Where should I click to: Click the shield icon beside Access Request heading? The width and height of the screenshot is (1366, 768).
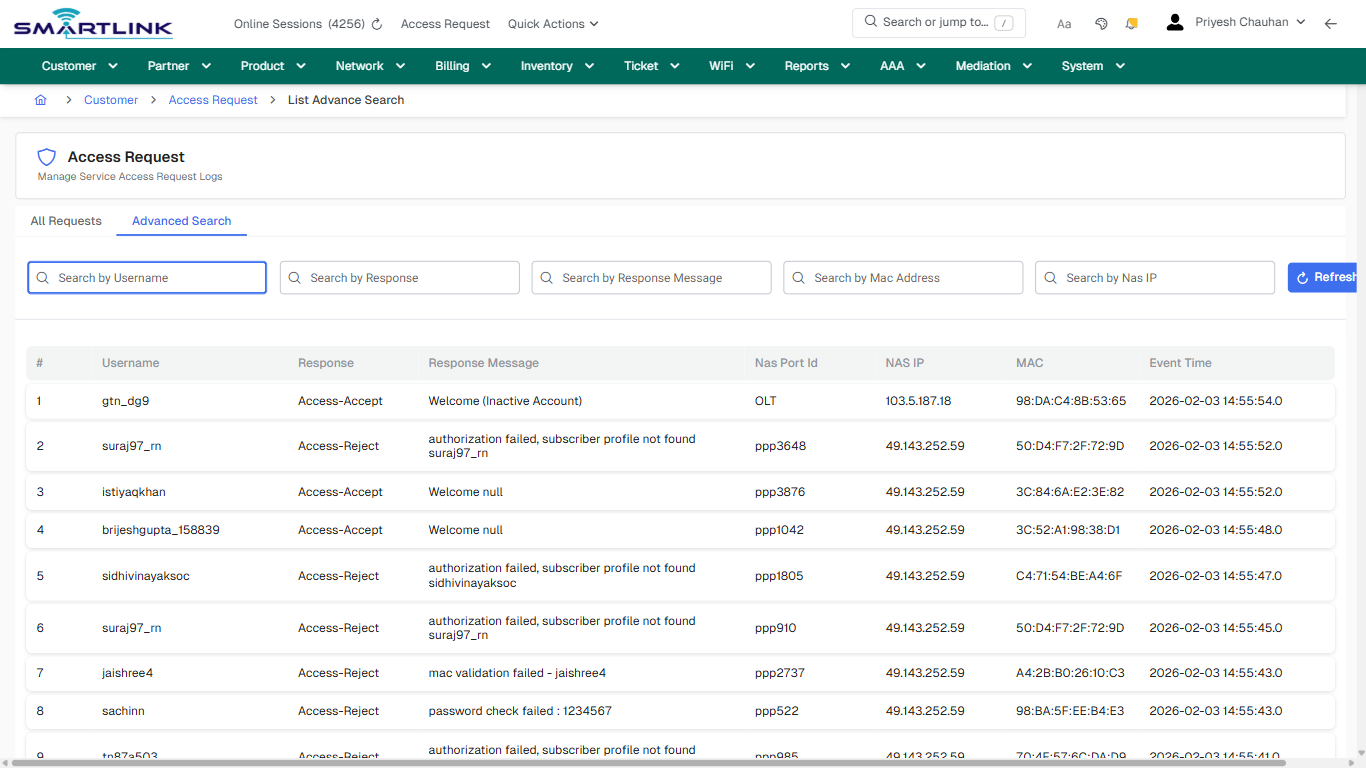click(x=46, y=157)
